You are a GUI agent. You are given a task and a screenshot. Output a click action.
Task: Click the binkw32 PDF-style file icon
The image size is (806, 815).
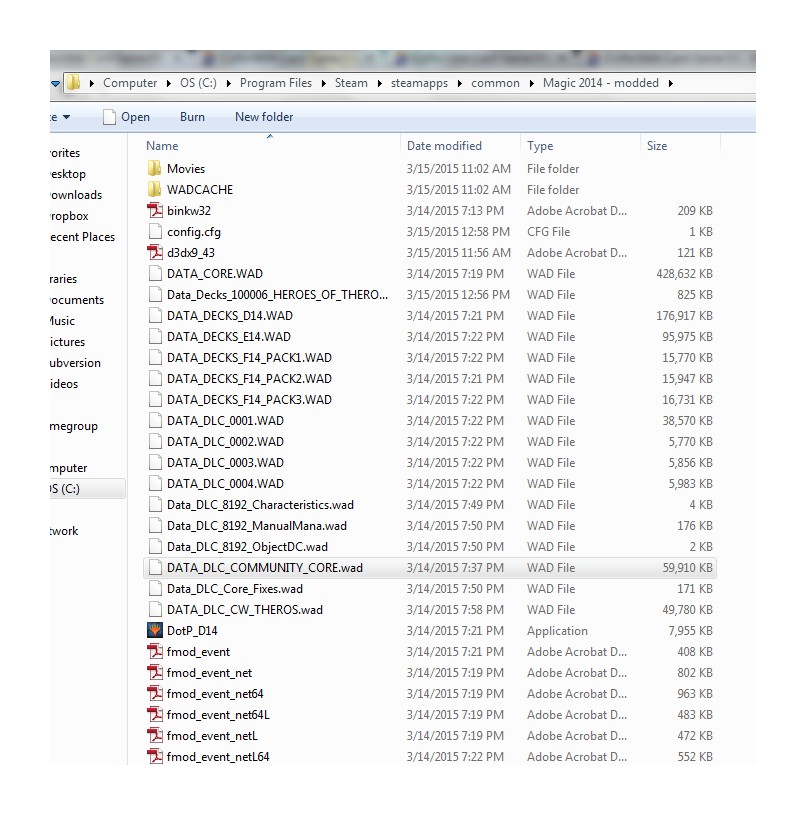(154, 211)
